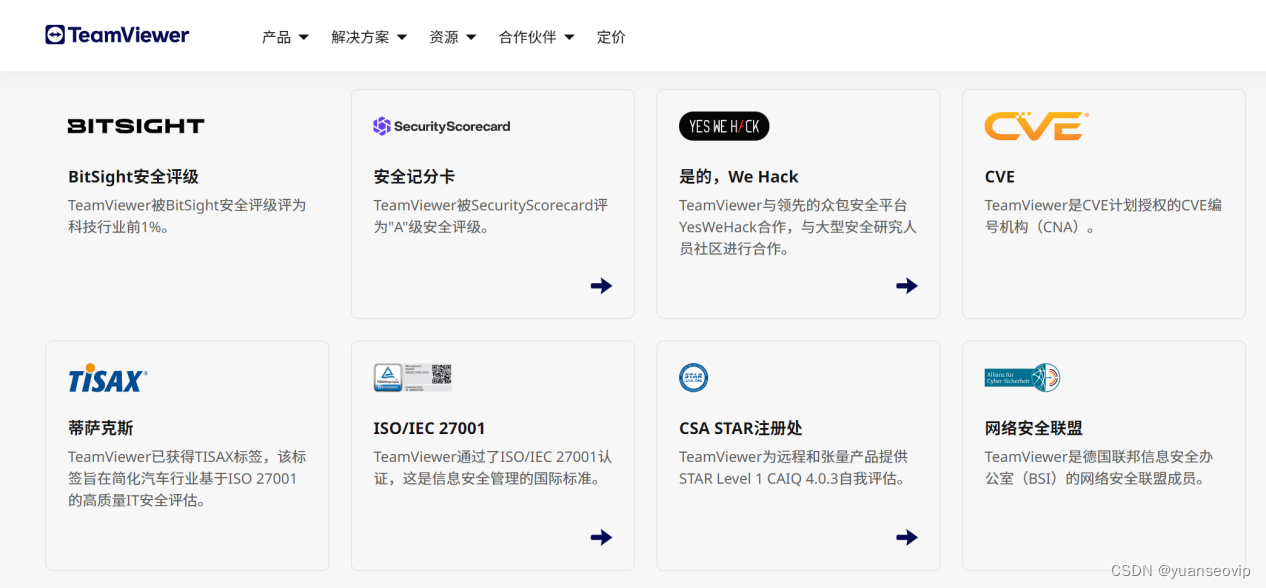Image resolution: width=1266 pixels, height=588 pixels.
Task: Open the CSA STAR注册处 heading
Action: (x=741, y=428)
